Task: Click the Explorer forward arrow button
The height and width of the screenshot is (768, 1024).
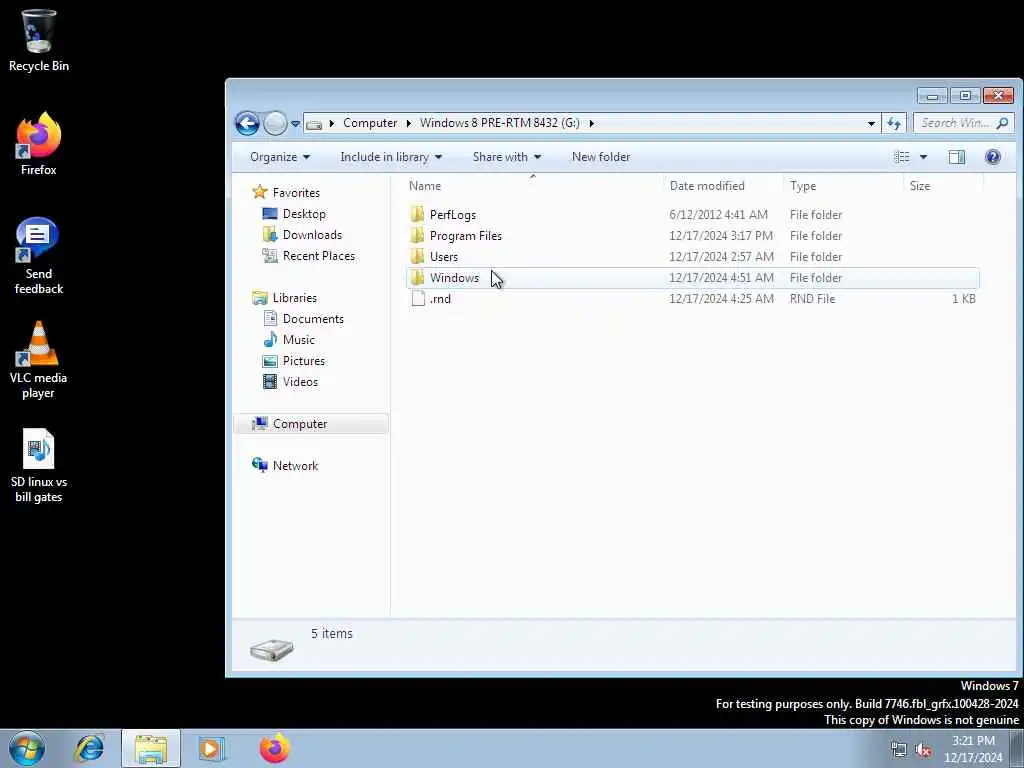Action: 275,123
